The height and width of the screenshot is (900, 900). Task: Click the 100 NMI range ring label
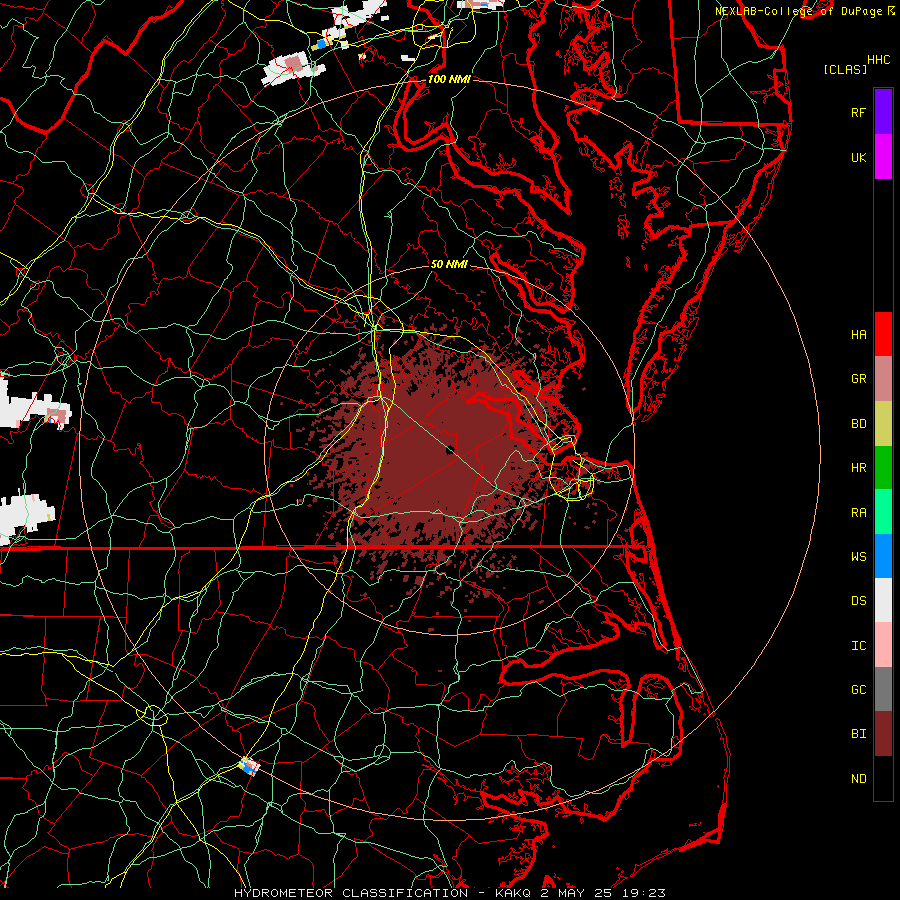(x=449, y=79)
